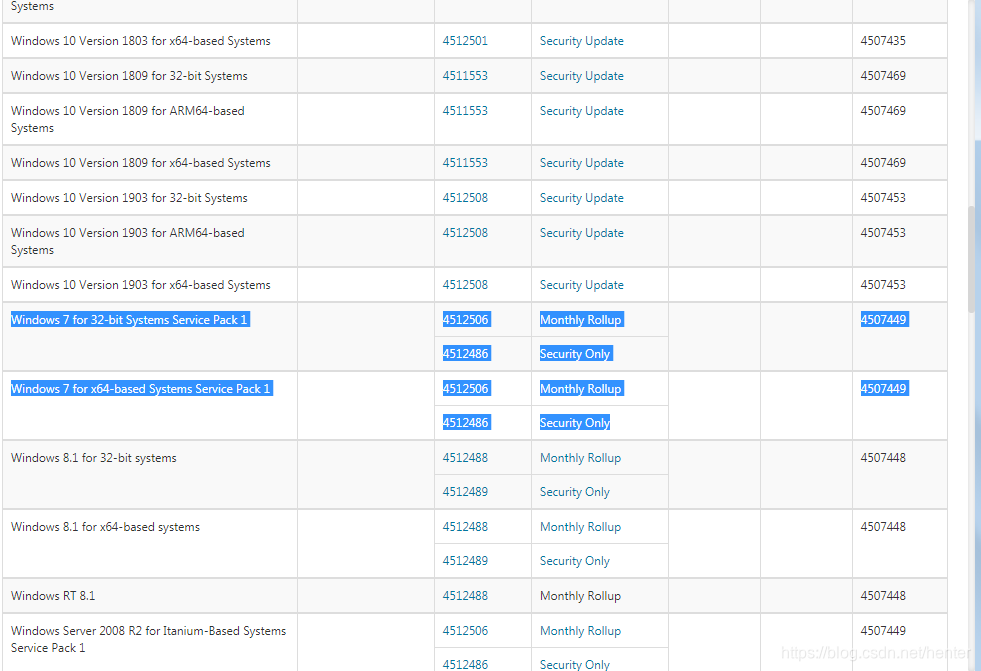Open Security Only link for Windows 7 x64

pos(574,422)
